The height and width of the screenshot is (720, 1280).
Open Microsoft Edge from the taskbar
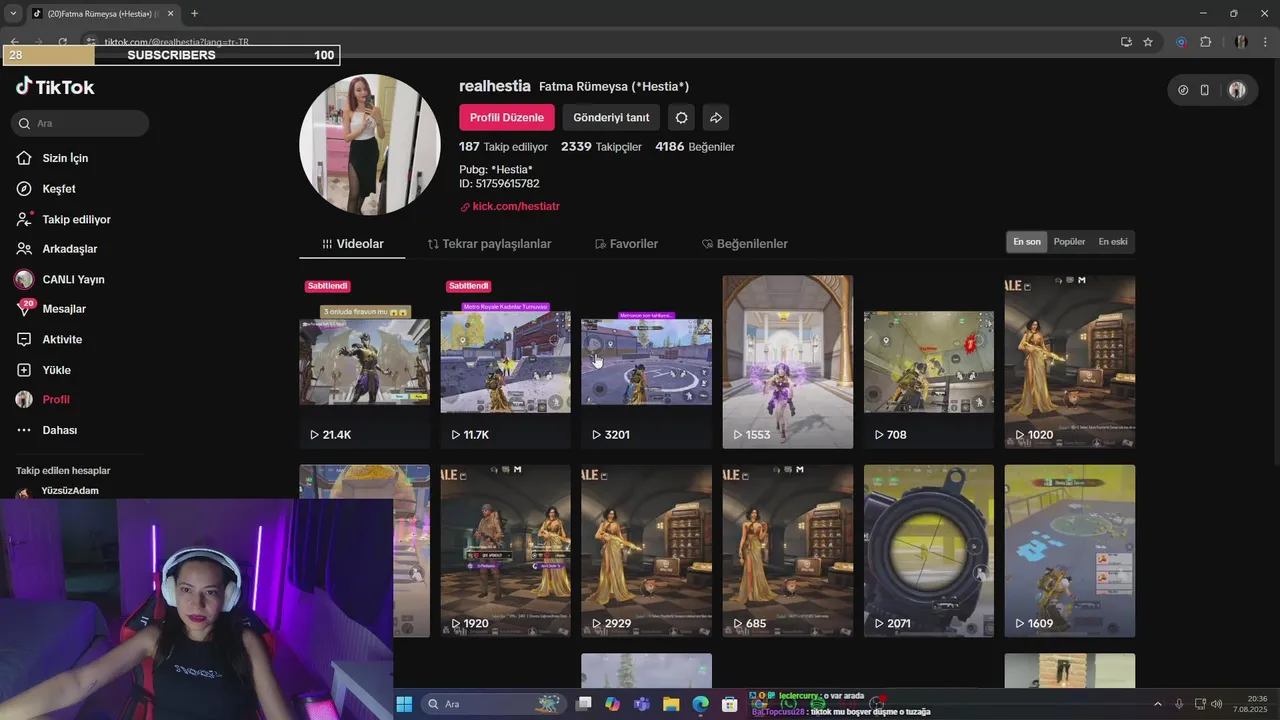(701, 704)
